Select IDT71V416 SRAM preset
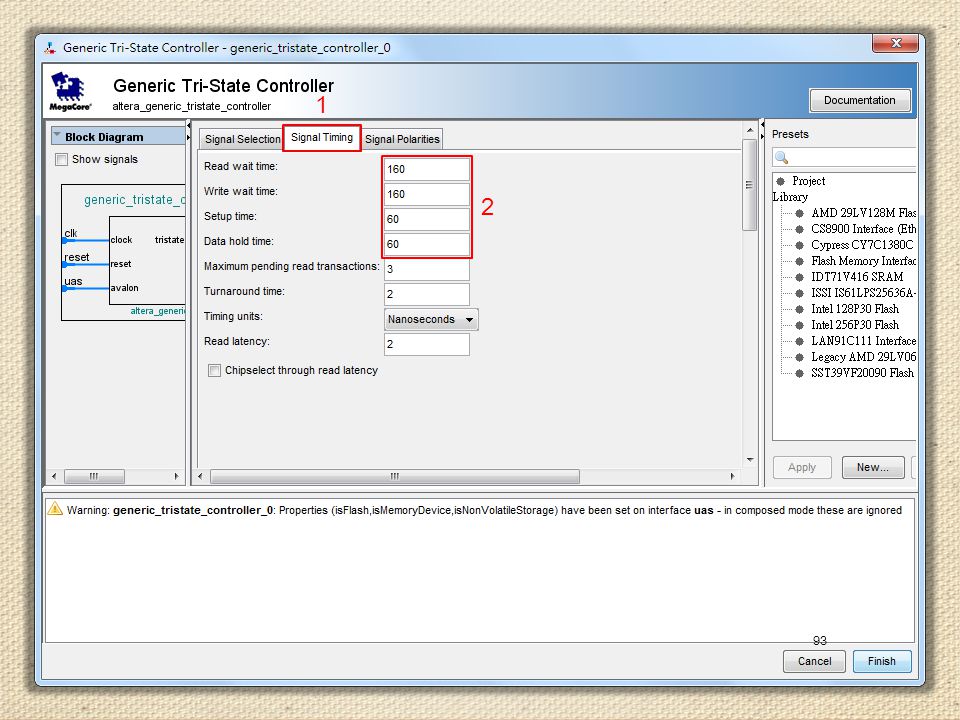 tap(857, 277)
